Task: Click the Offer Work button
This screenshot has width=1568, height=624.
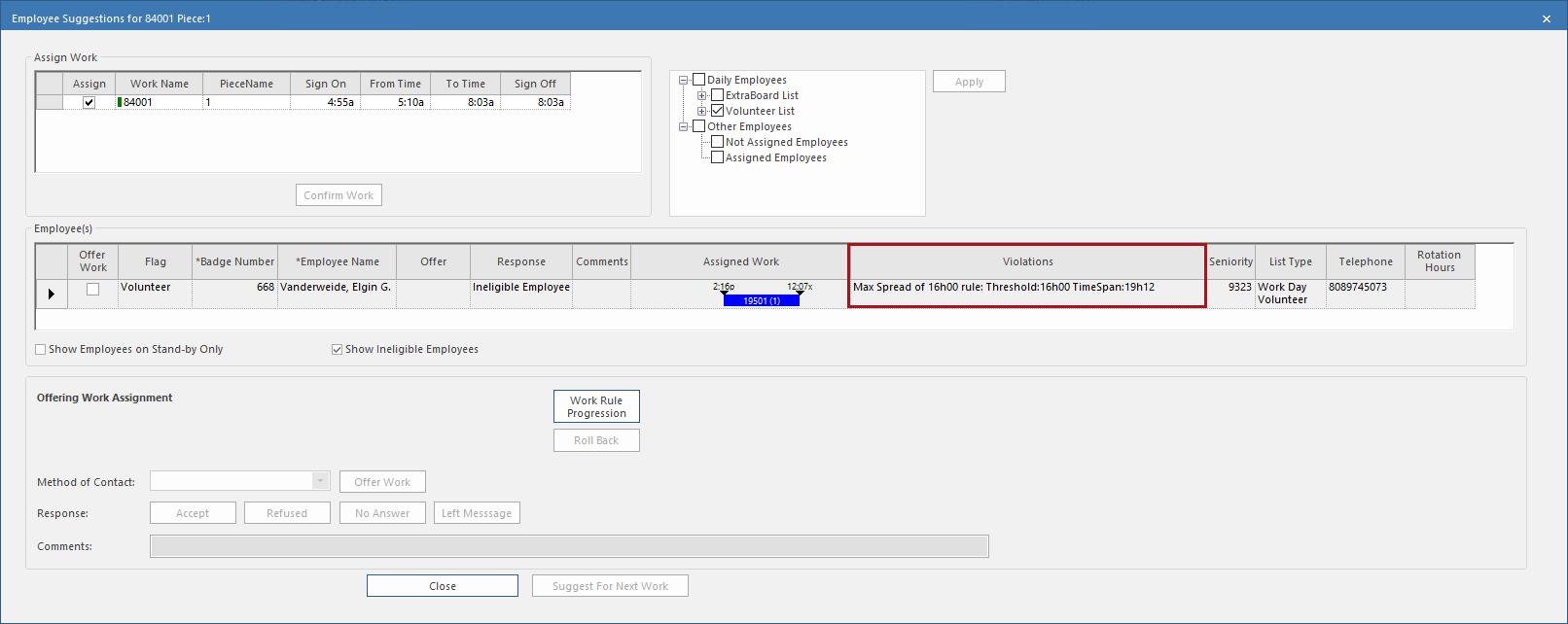Action: (382, 482)
